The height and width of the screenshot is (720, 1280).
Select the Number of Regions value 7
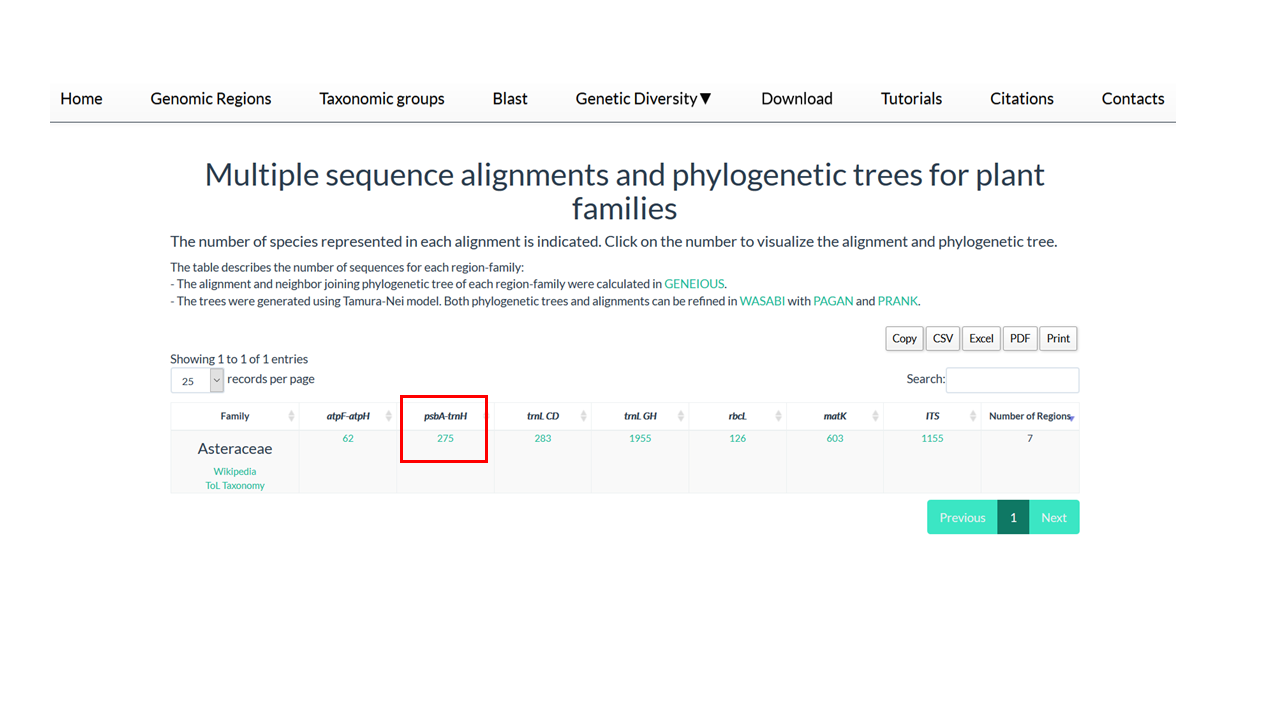click(x=1030, y=438)
